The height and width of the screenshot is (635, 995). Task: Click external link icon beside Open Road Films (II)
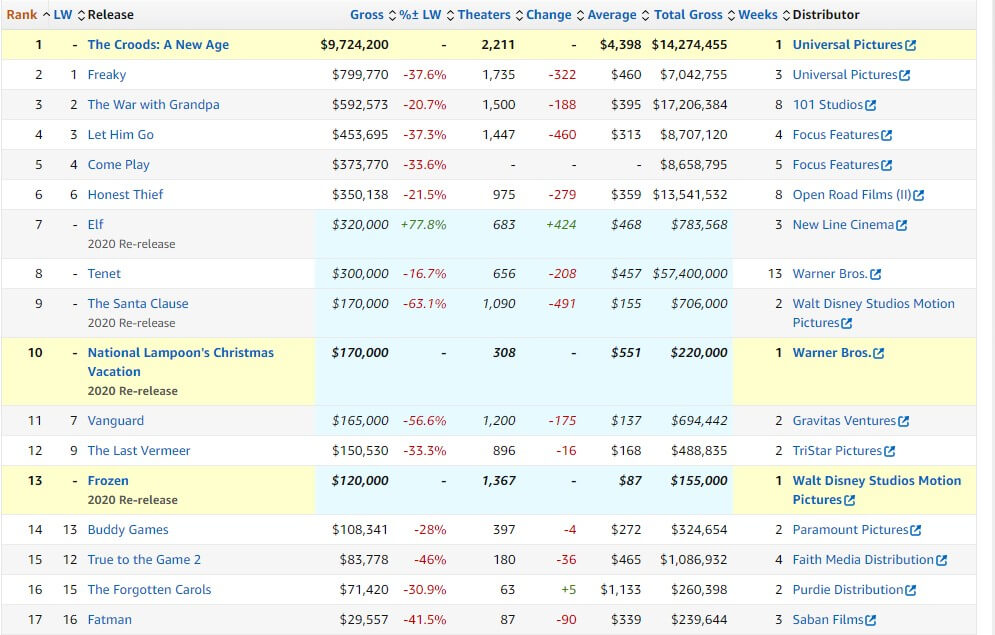point(918,195)
